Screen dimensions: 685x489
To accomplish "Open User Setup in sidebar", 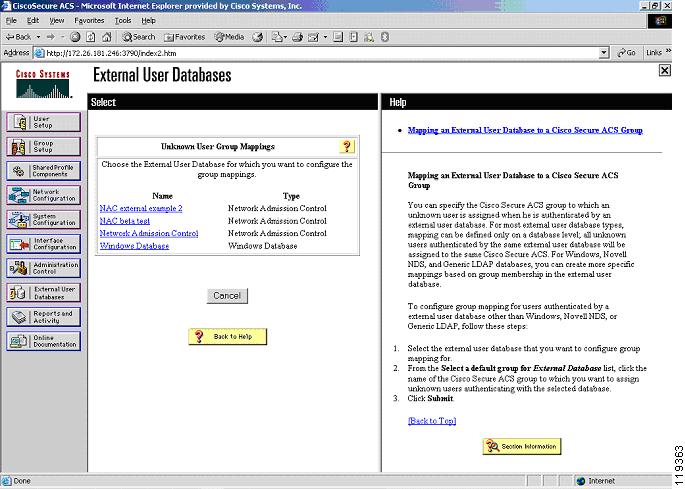I will pos(43,122).
